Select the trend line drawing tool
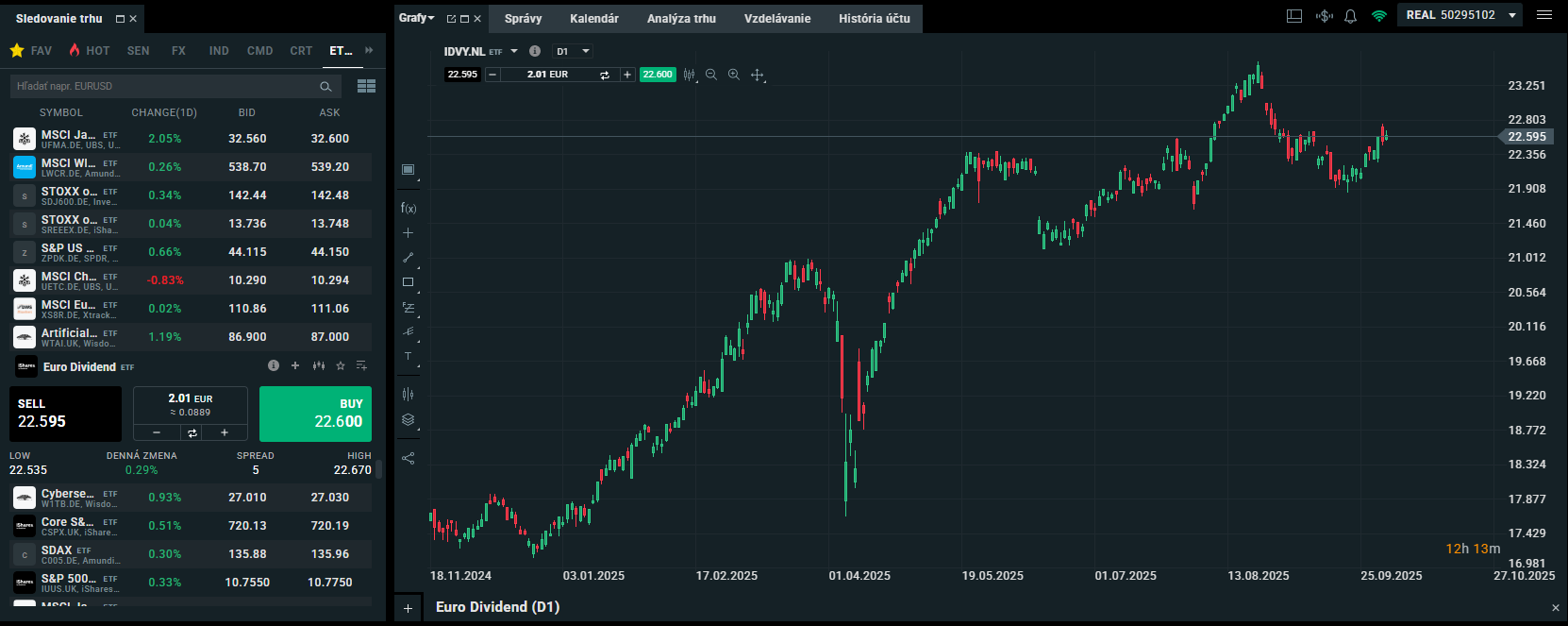This screenshot has height=626, width=1568. [409, 257]
